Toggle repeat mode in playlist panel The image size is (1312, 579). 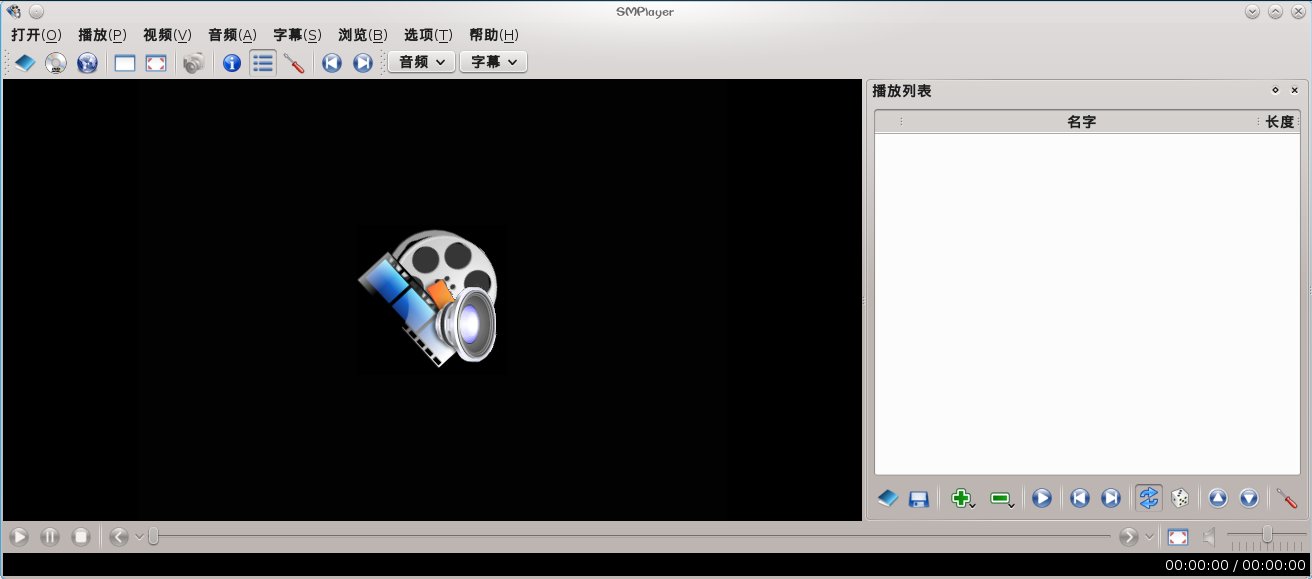(x=1149, y=498)
